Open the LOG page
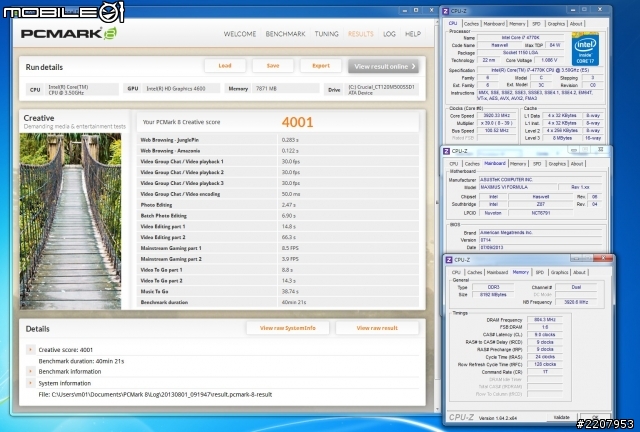The width and height of the screenshot is (640, 432). pos(389,34)
